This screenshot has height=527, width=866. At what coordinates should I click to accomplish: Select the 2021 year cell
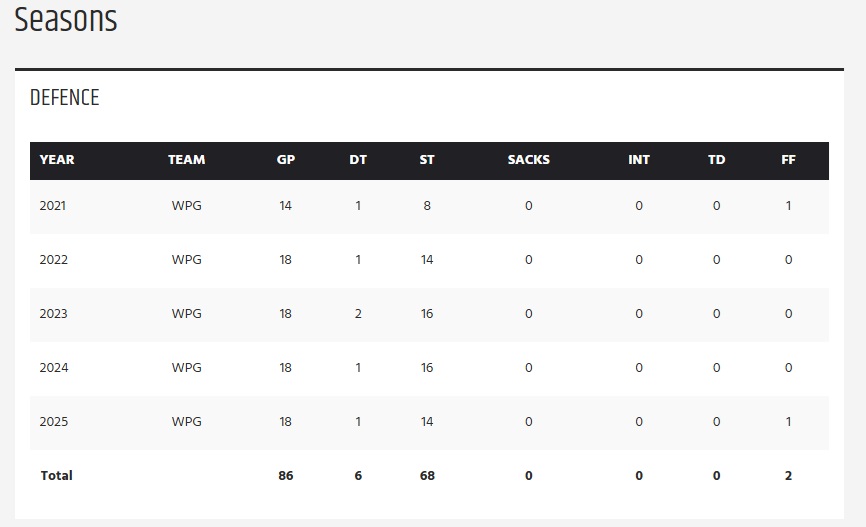(x=53, y=206)
